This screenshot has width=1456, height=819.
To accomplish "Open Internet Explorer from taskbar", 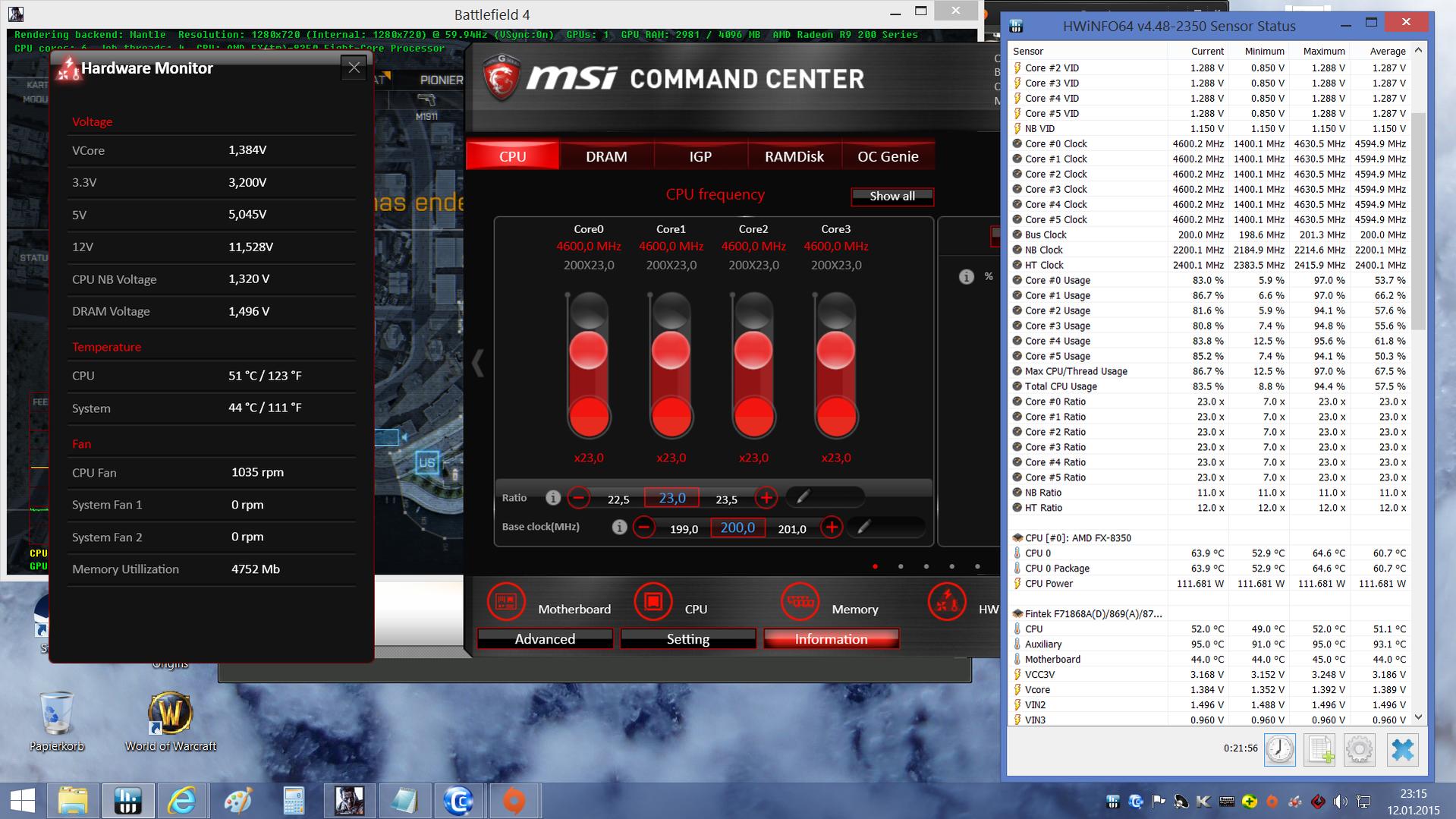I will 182,801.
